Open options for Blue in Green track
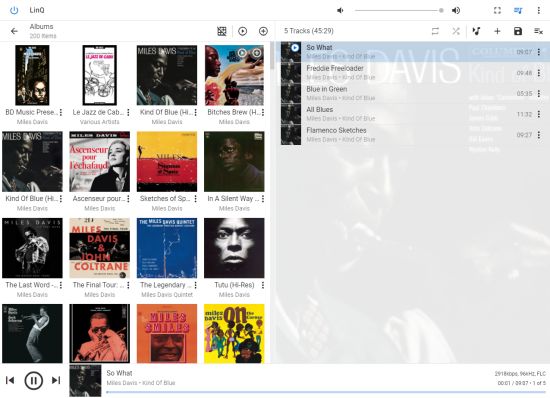The width and height of the screenshot is (550, 398). 539,94
